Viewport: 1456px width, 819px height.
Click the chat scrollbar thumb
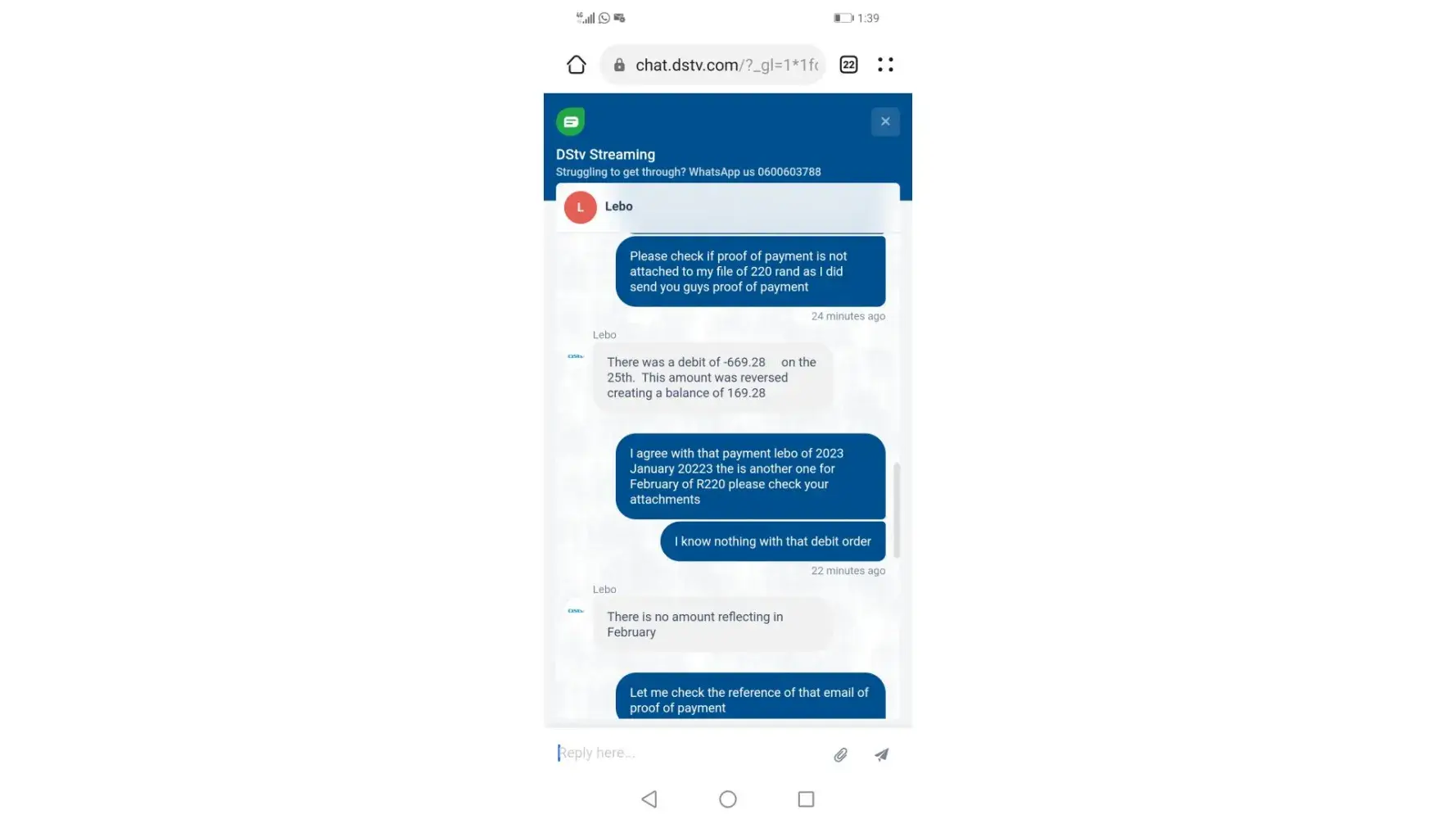point(897,510)
